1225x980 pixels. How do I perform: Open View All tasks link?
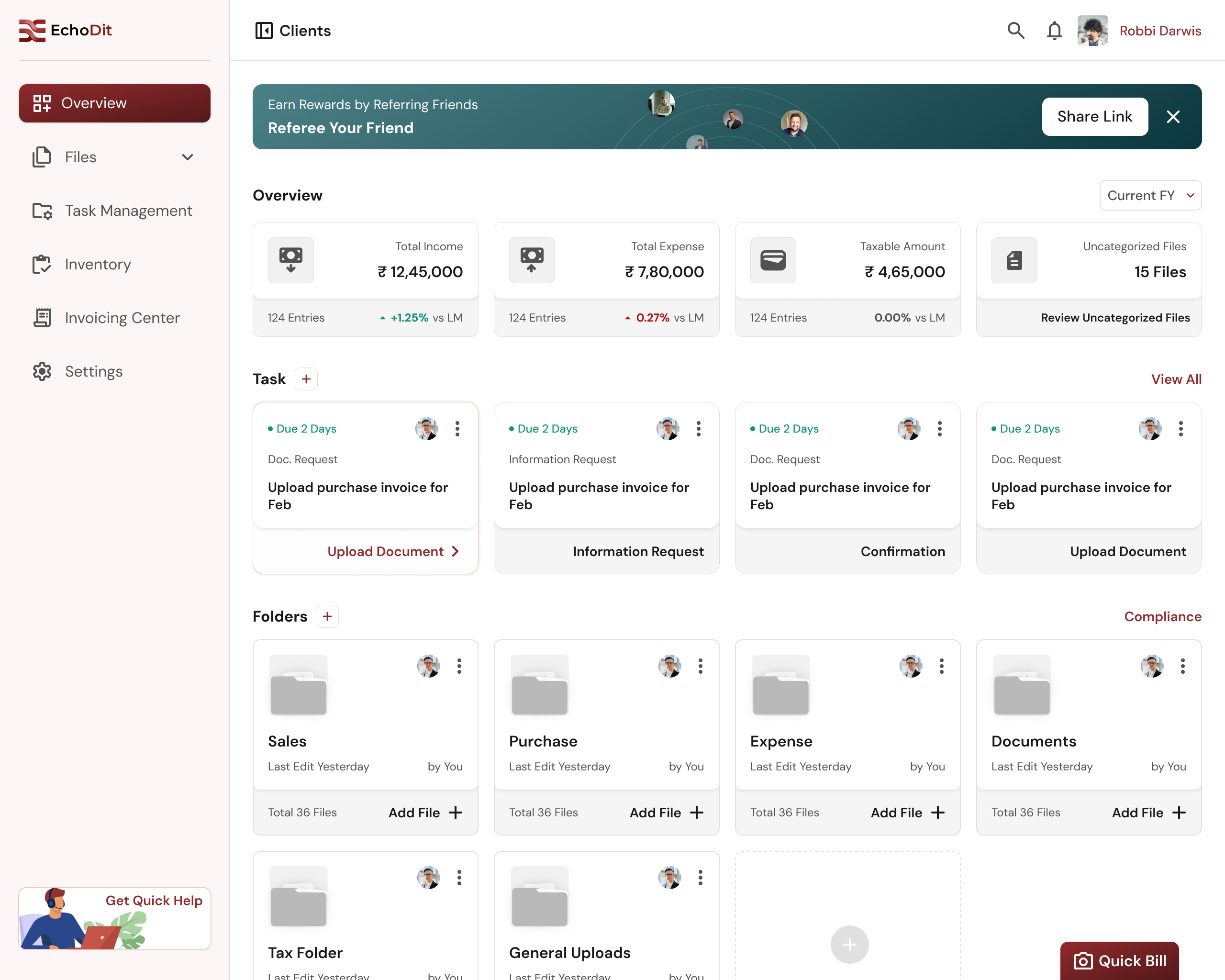[1176, 379]
